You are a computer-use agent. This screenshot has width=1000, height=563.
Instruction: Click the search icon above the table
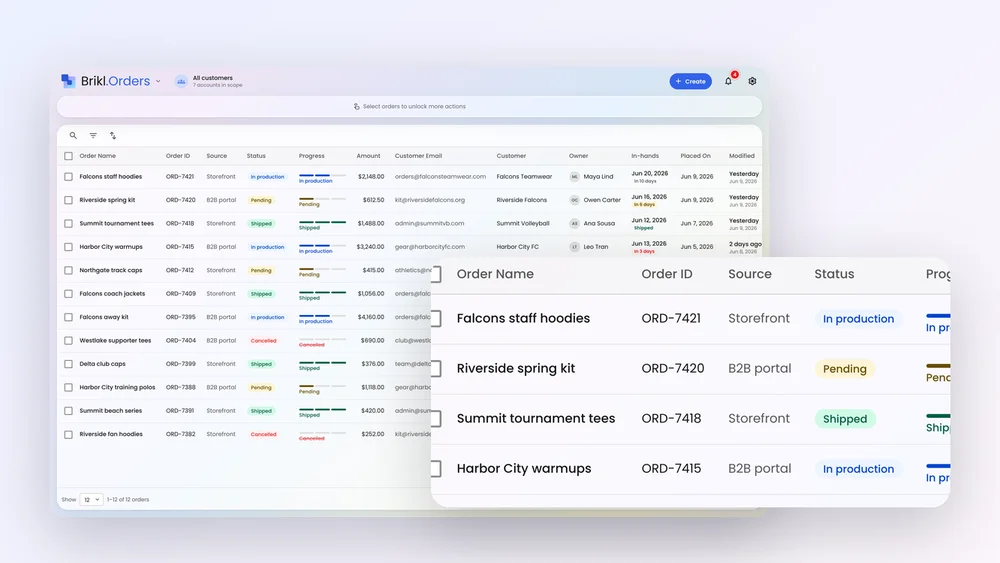(x=73, y=135)
